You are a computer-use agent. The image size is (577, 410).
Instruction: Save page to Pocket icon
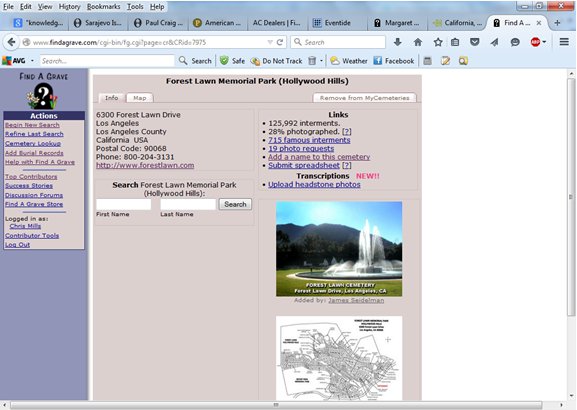pos(475,42)
